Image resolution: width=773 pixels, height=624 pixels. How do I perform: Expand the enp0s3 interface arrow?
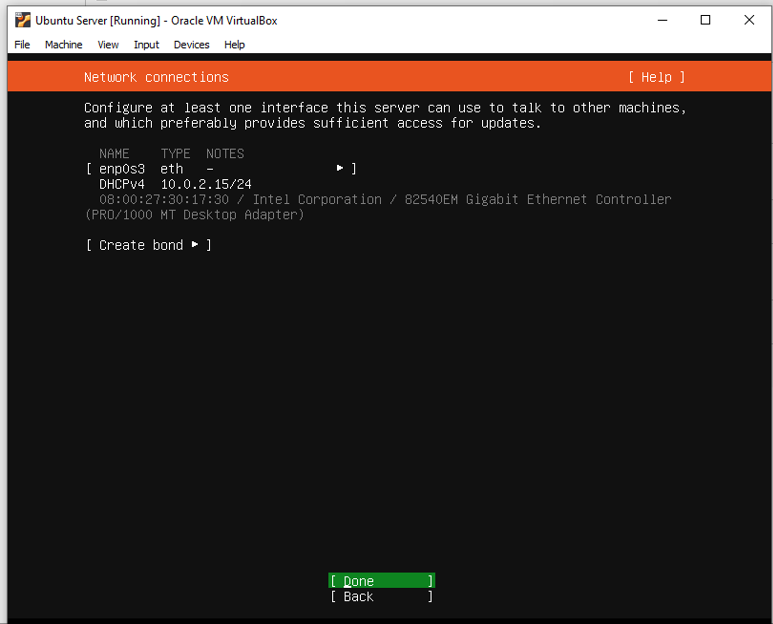click(341, 169)
